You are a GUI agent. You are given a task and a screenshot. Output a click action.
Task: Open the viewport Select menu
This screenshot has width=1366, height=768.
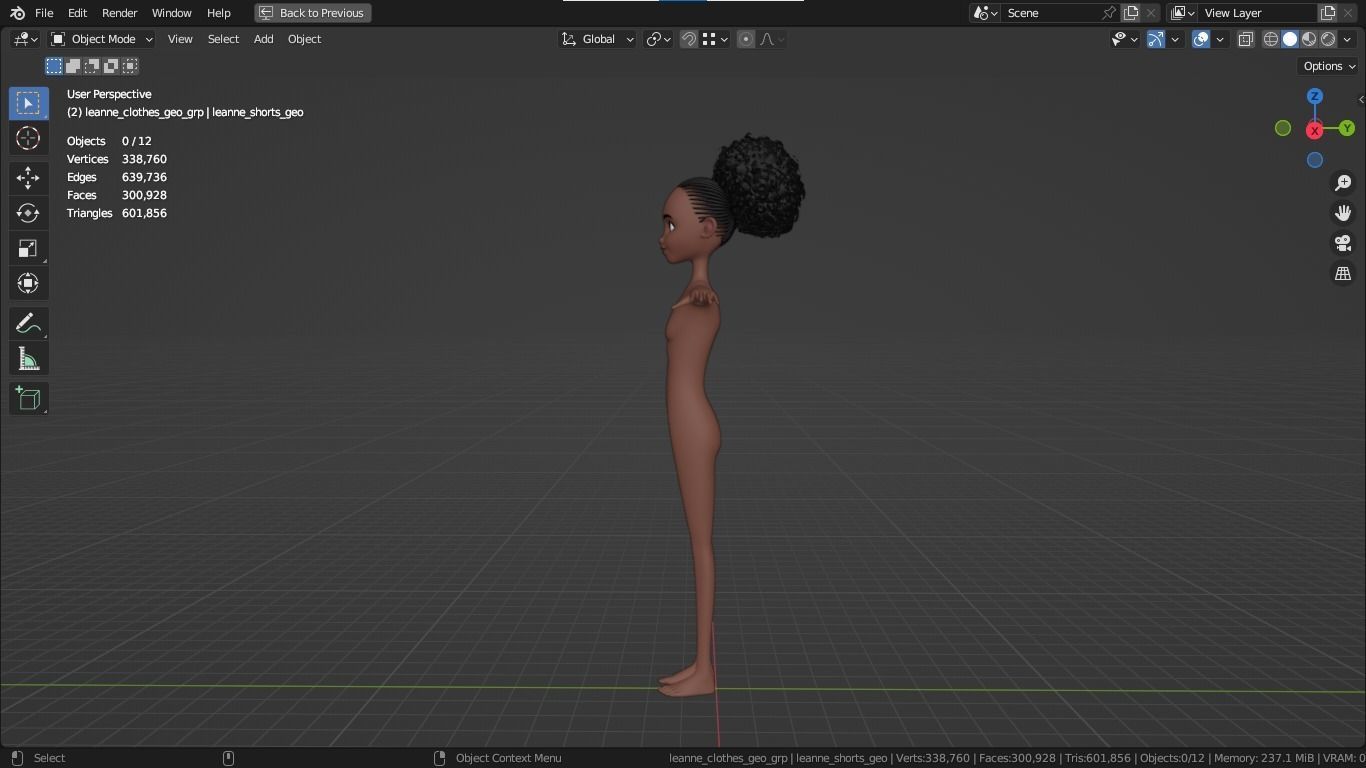coord(223,39)
